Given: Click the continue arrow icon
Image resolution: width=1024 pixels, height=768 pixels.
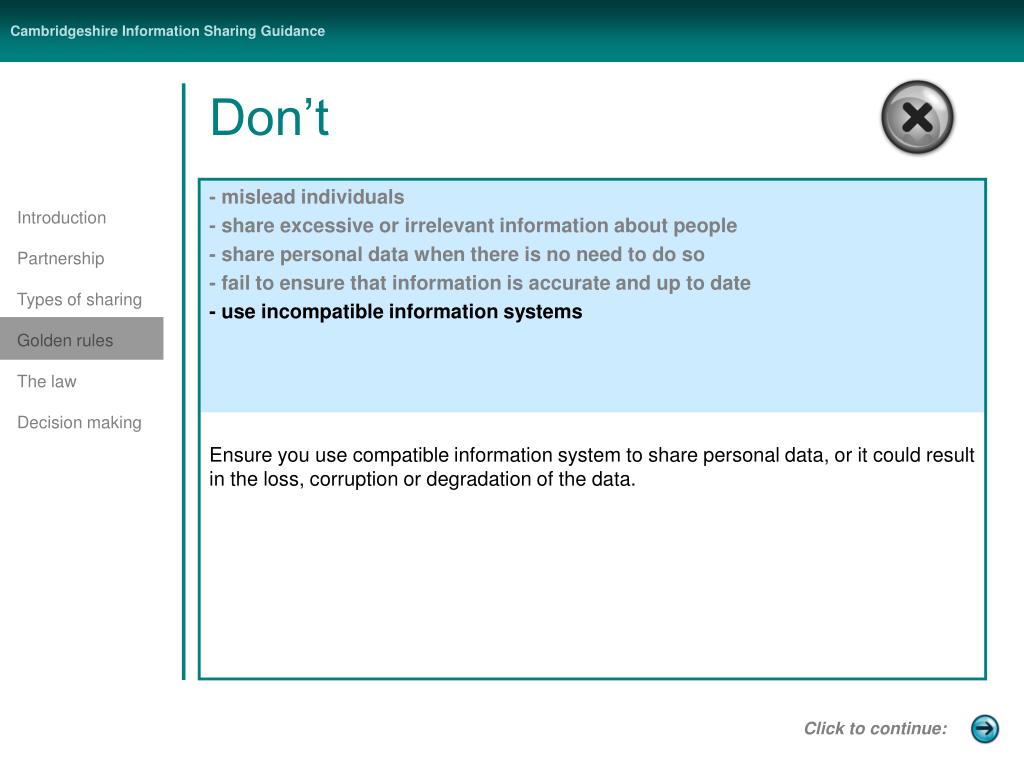Looking at the screenshot, I should pos(985,728).
